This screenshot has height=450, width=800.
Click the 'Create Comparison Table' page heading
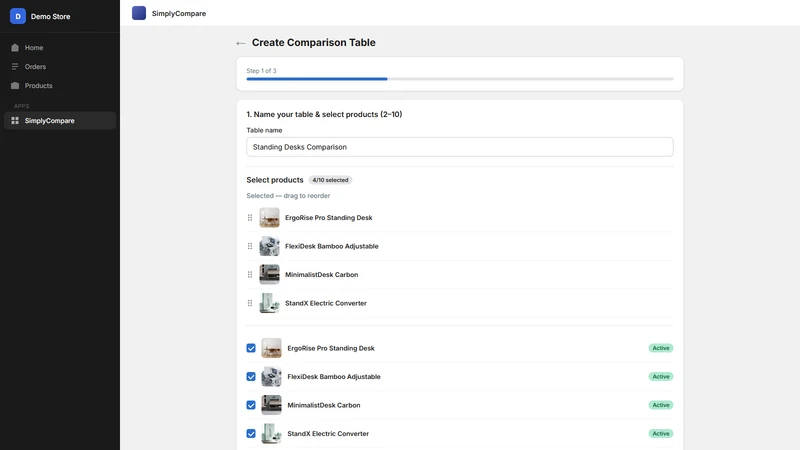tap(314, 43)
